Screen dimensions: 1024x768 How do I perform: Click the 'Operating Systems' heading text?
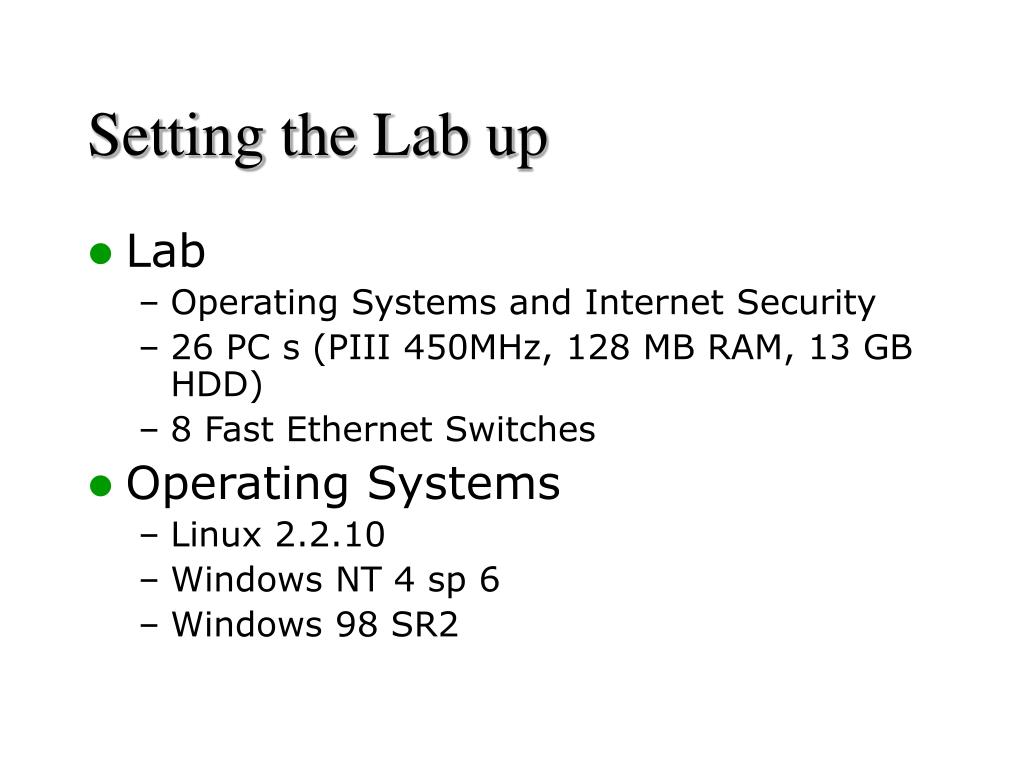point(343,485)
